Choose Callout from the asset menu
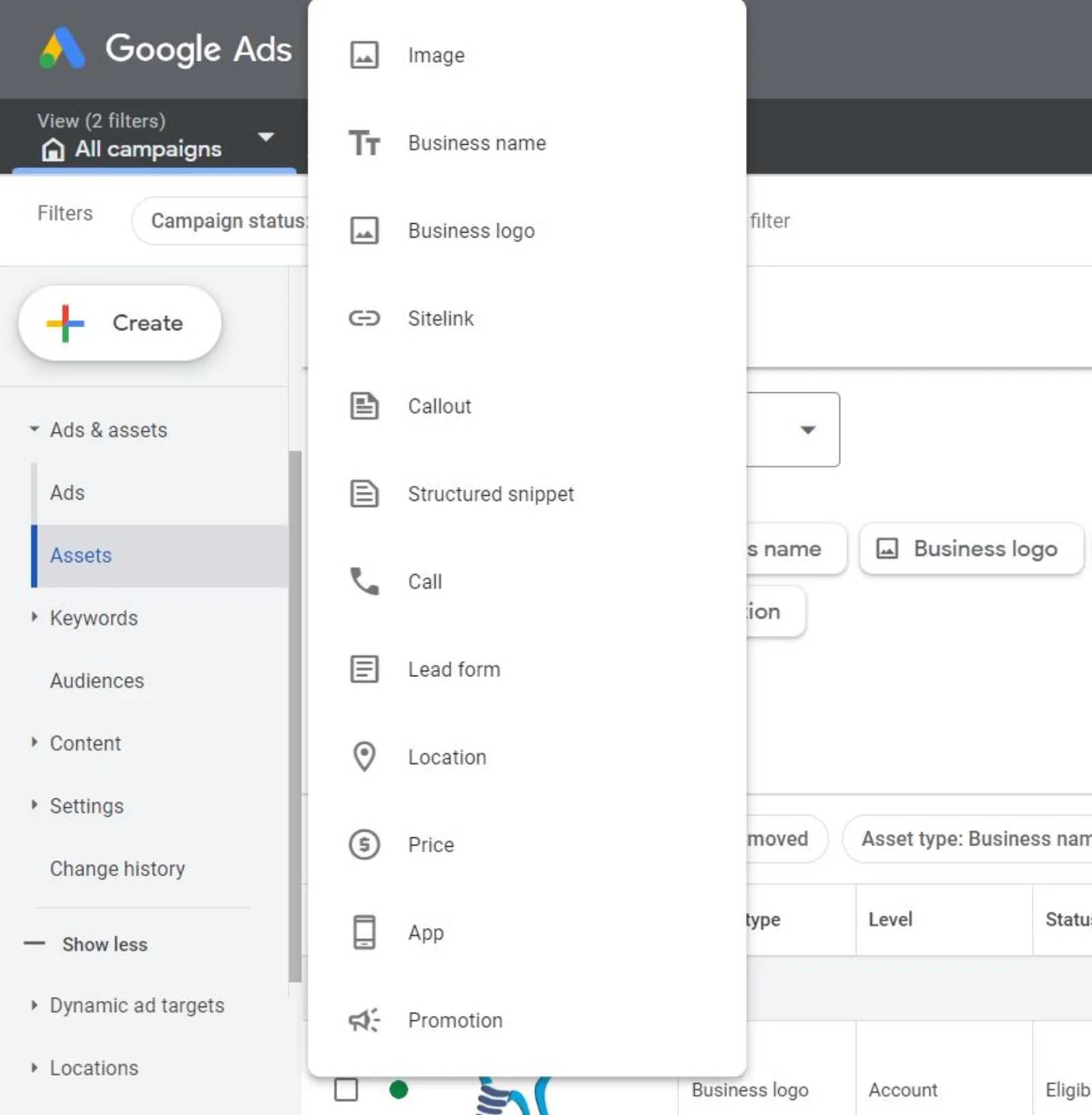The image size is (1092, 1115). click(x=527, y=406)
